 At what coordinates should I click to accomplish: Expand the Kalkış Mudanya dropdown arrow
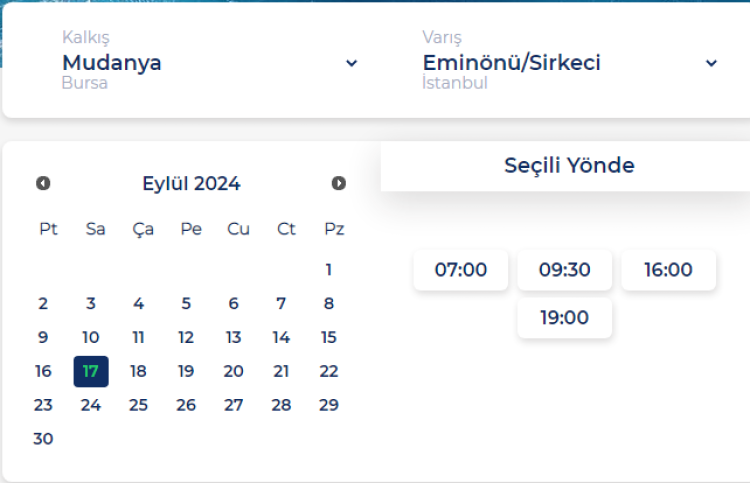(351, 63)
